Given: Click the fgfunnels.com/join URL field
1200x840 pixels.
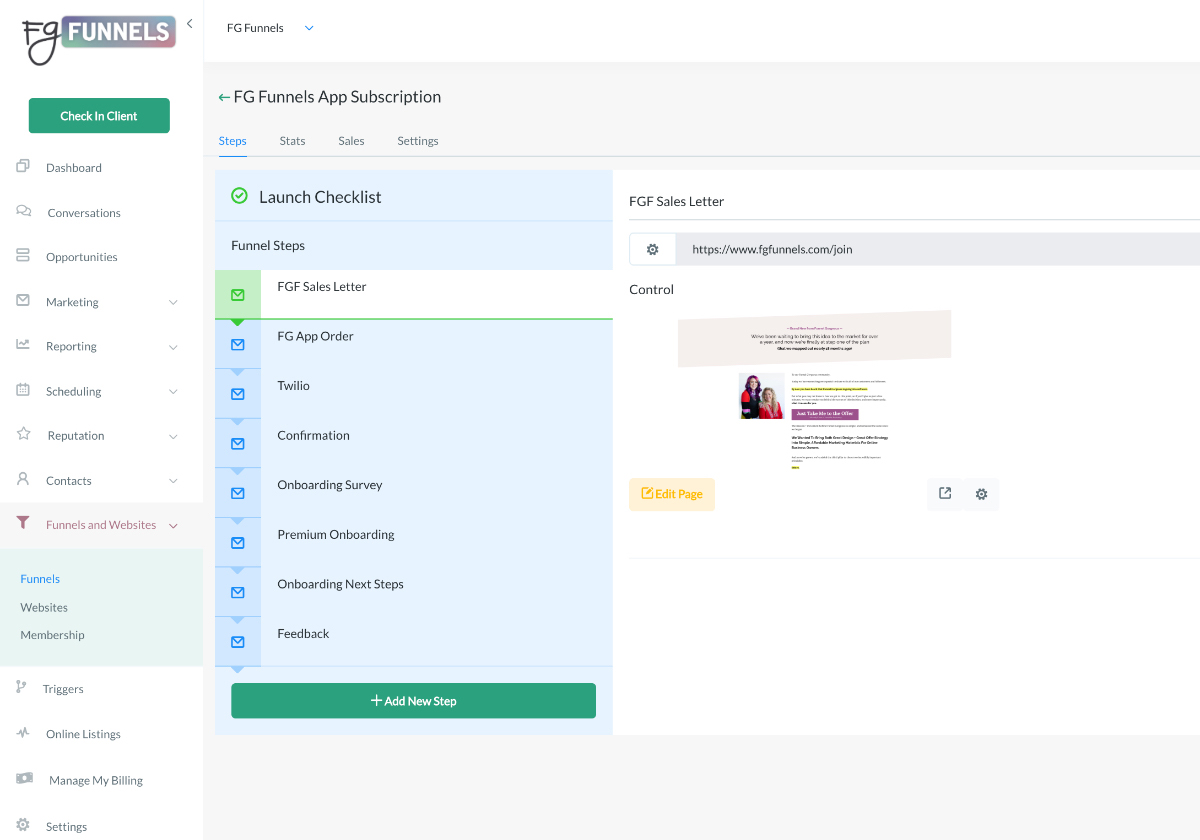Looking at the screenshot, I should [x=938, y=249].
